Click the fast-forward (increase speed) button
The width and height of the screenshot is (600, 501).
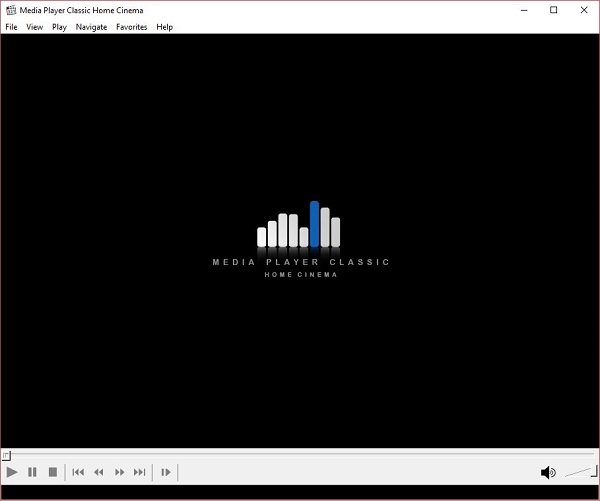coord(120,472)
